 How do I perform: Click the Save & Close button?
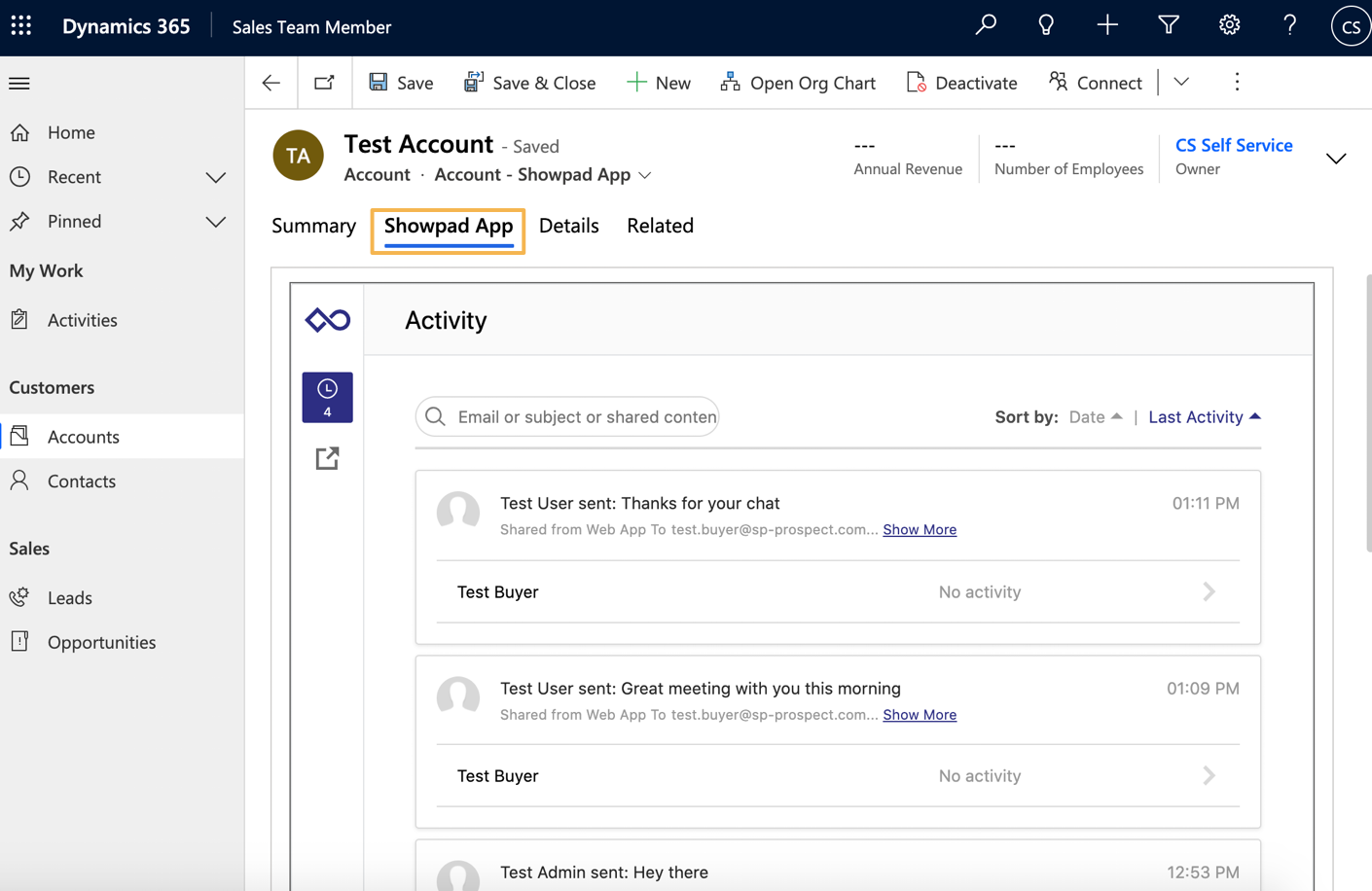point(530,83)
